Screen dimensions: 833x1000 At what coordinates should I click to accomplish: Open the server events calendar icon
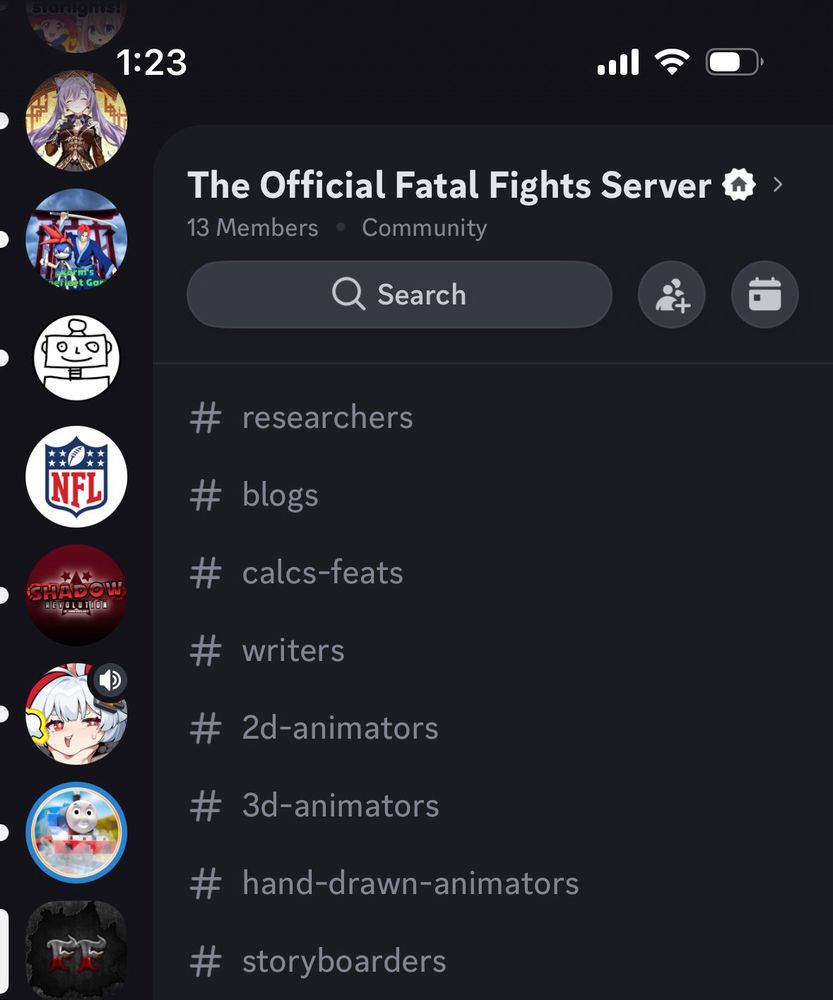coord(764,295)
